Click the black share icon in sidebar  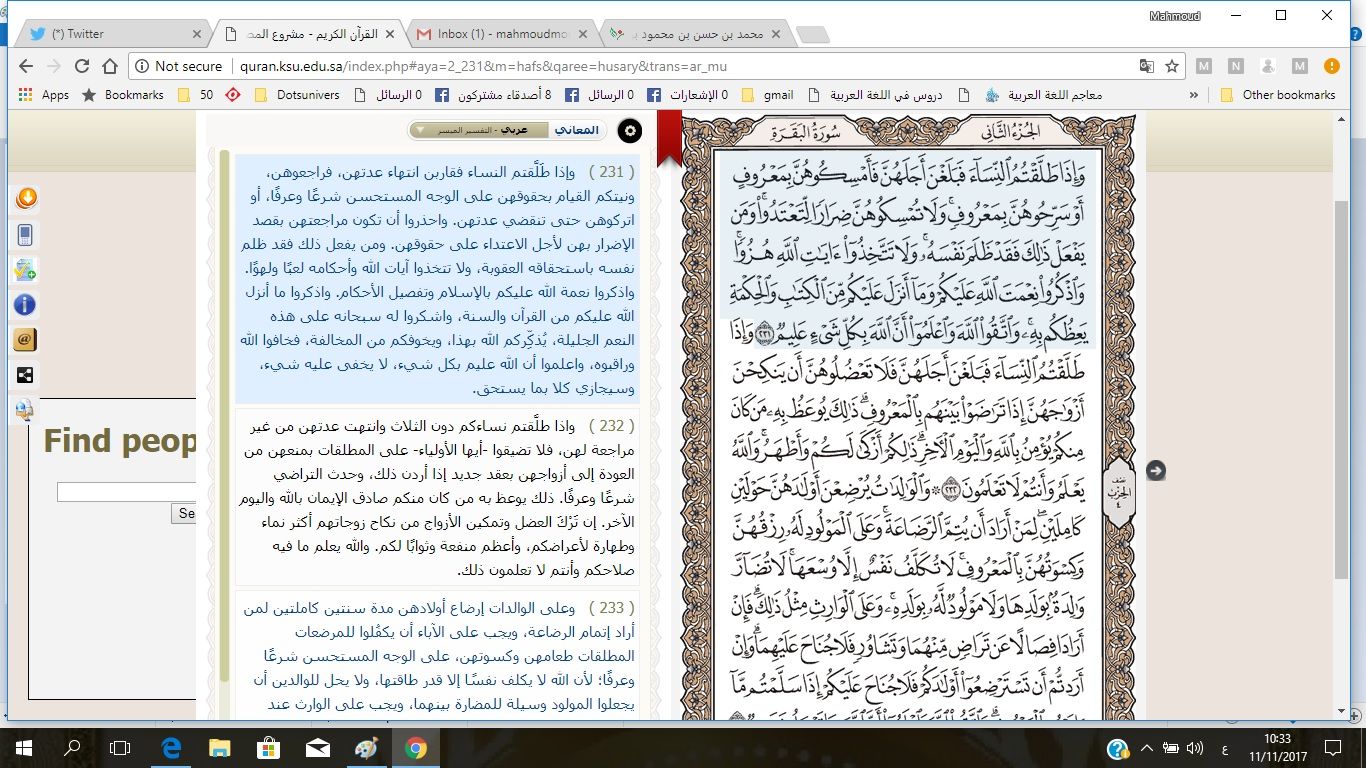[26, 375]
